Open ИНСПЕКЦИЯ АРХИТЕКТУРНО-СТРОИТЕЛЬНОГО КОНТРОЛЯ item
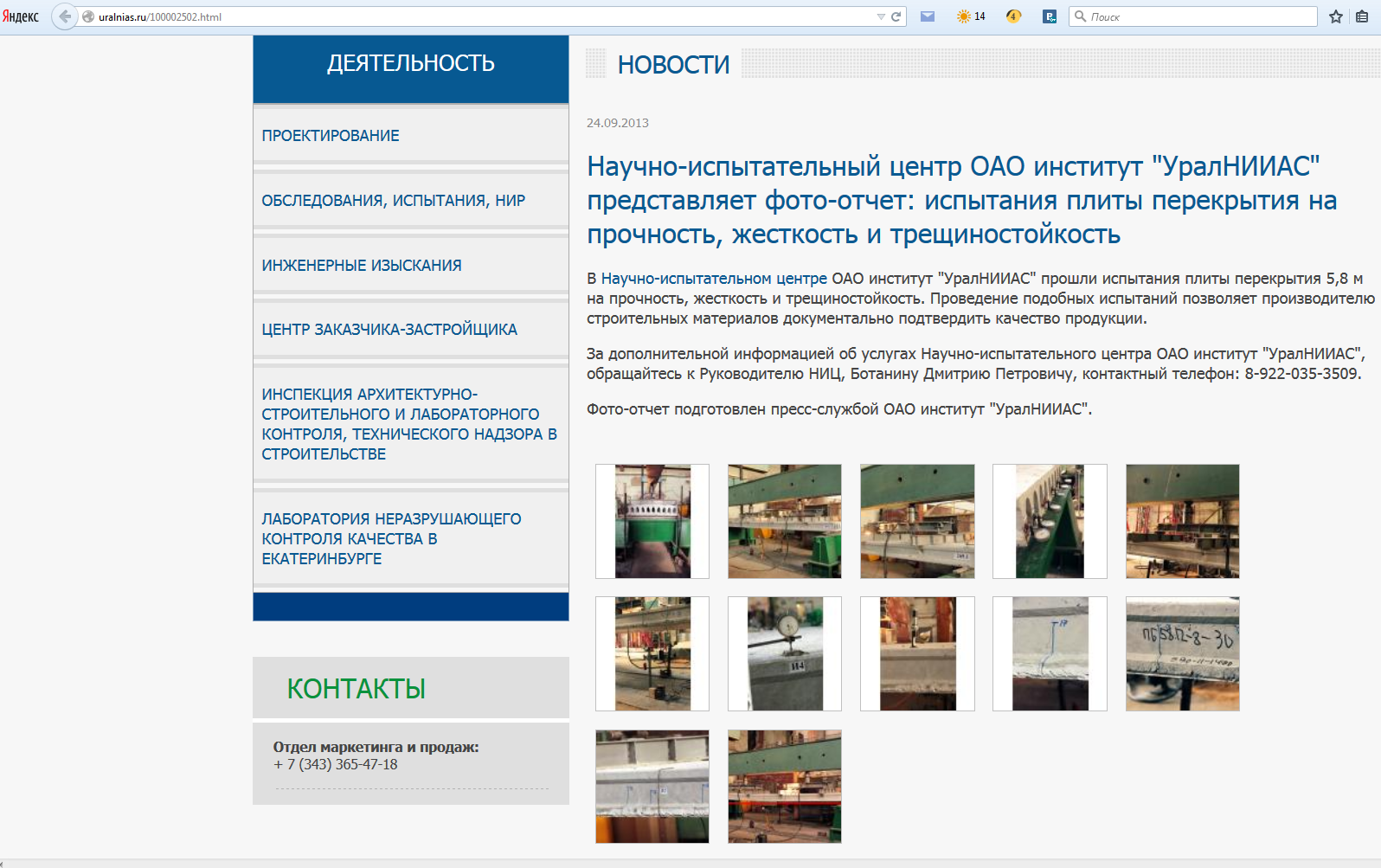 (409, 424)
